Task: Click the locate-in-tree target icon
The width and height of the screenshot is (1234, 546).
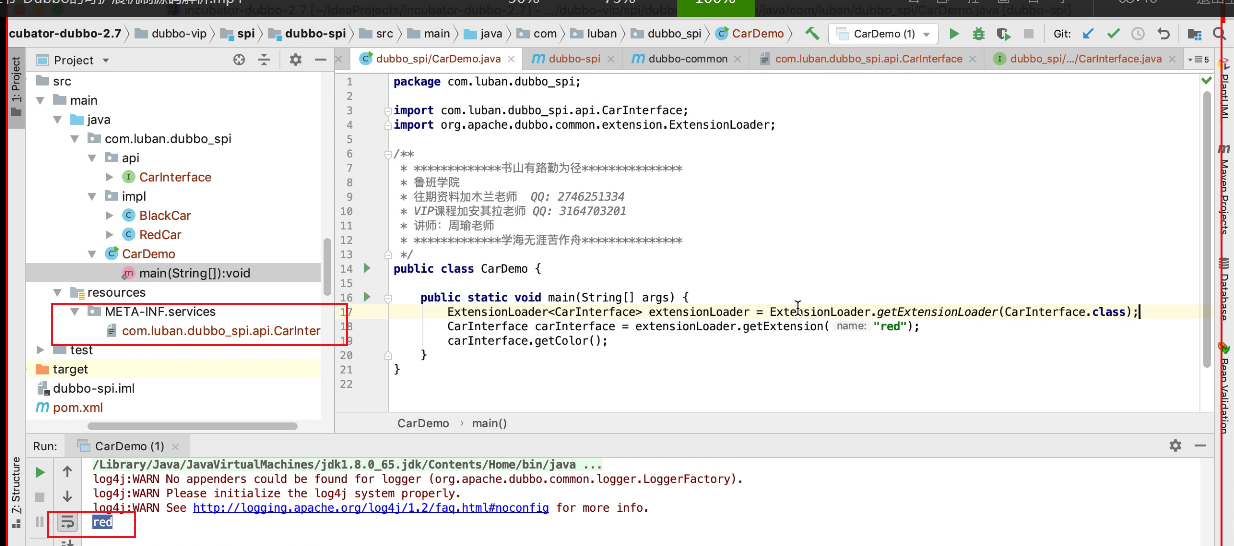Action: [239, 60]
